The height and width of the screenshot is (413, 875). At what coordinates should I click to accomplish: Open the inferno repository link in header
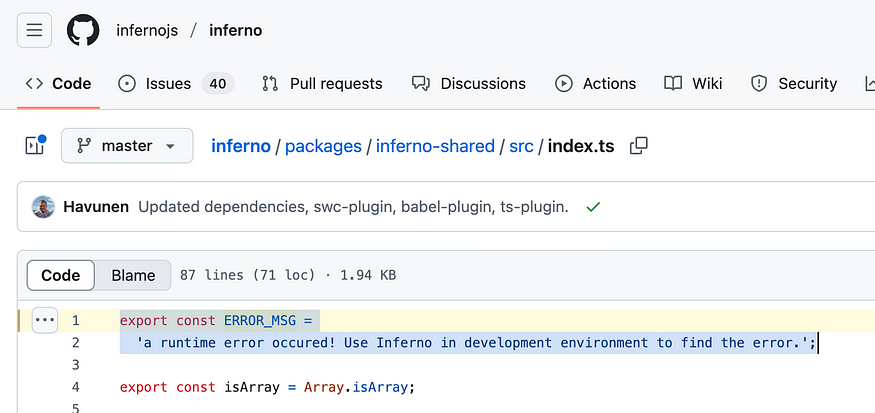pos(235,30)
